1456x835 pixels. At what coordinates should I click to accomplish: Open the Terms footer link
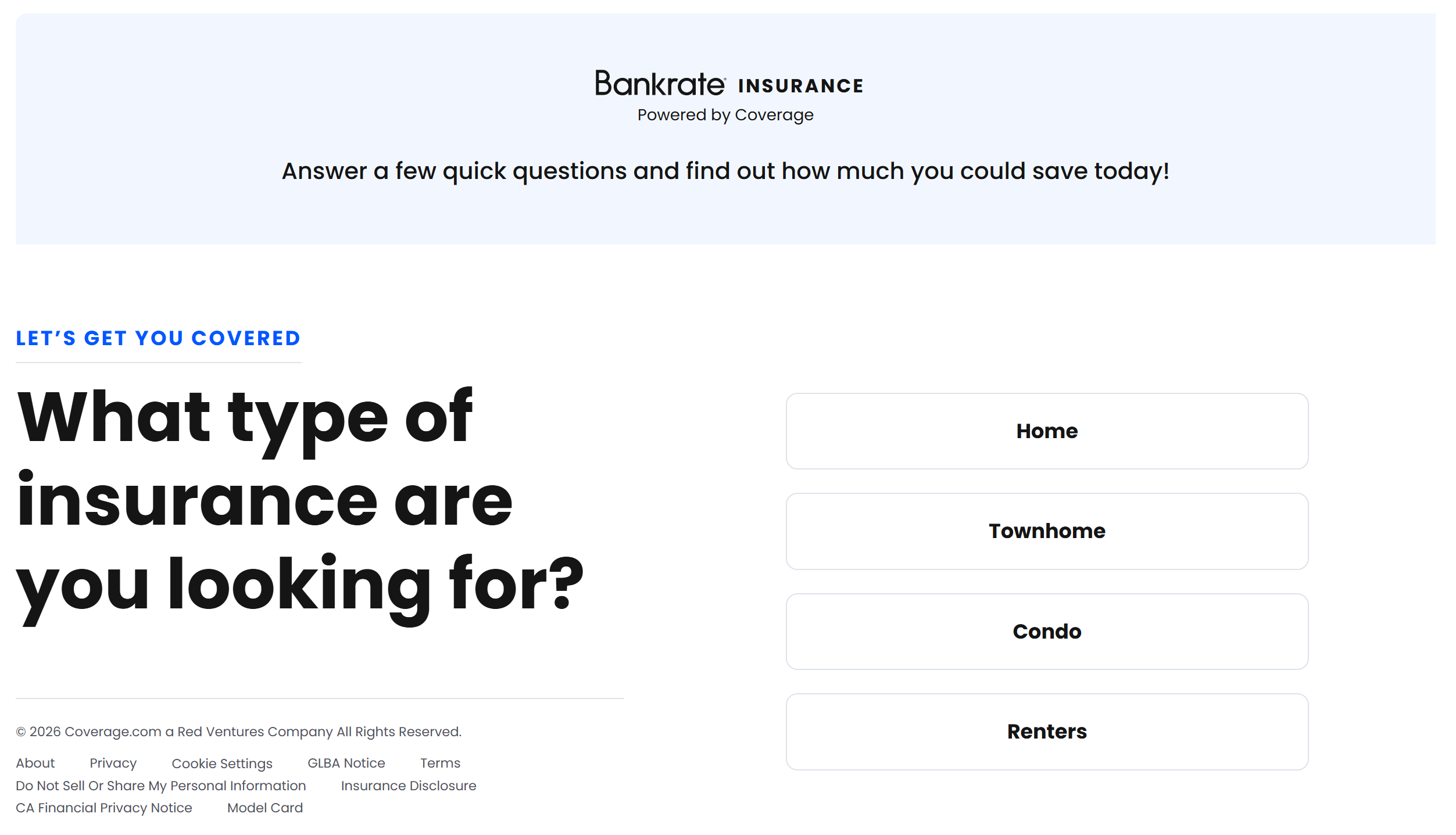[x=440, y=763]
